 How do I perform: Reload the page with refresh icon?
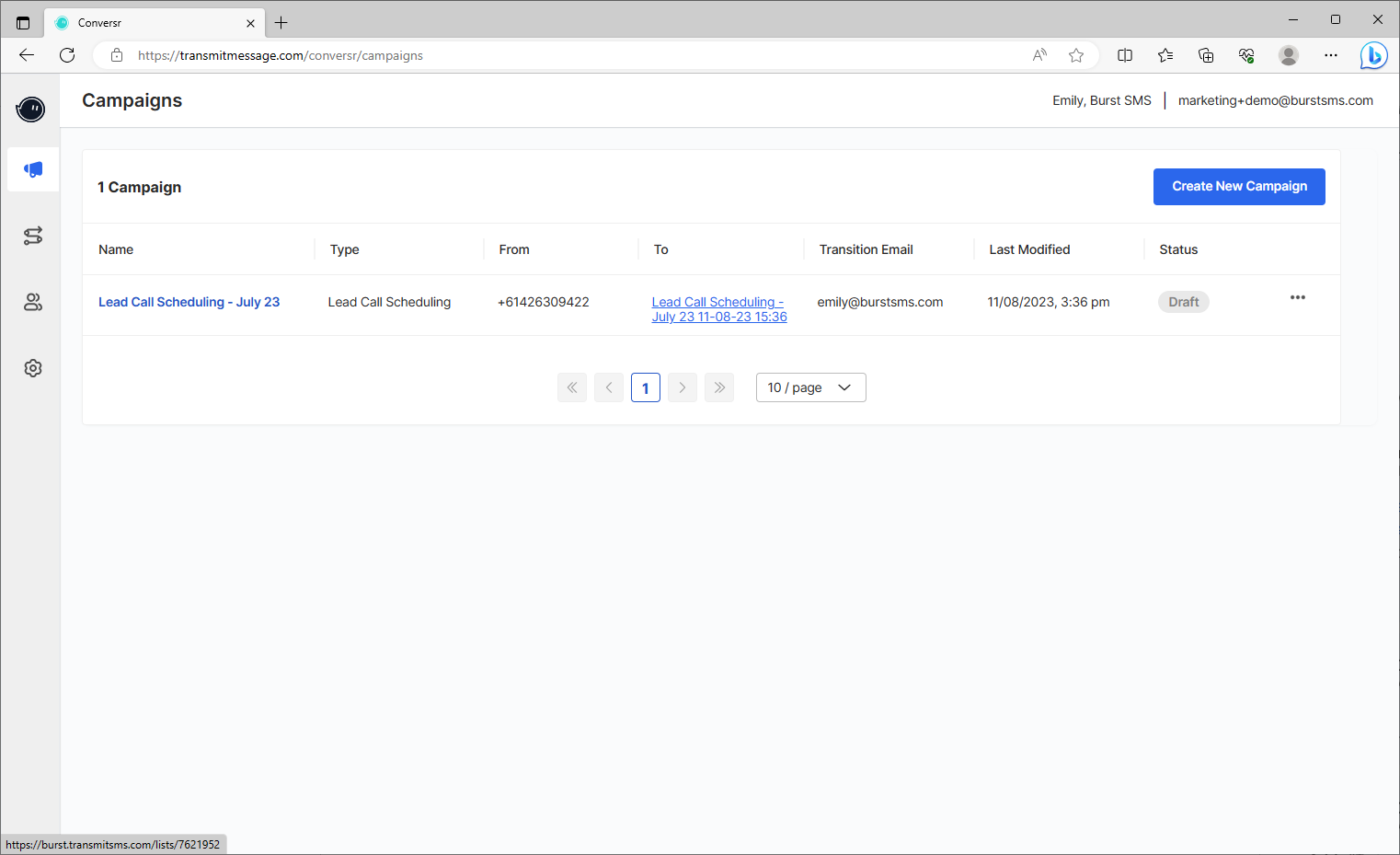[x=67, y=55]
